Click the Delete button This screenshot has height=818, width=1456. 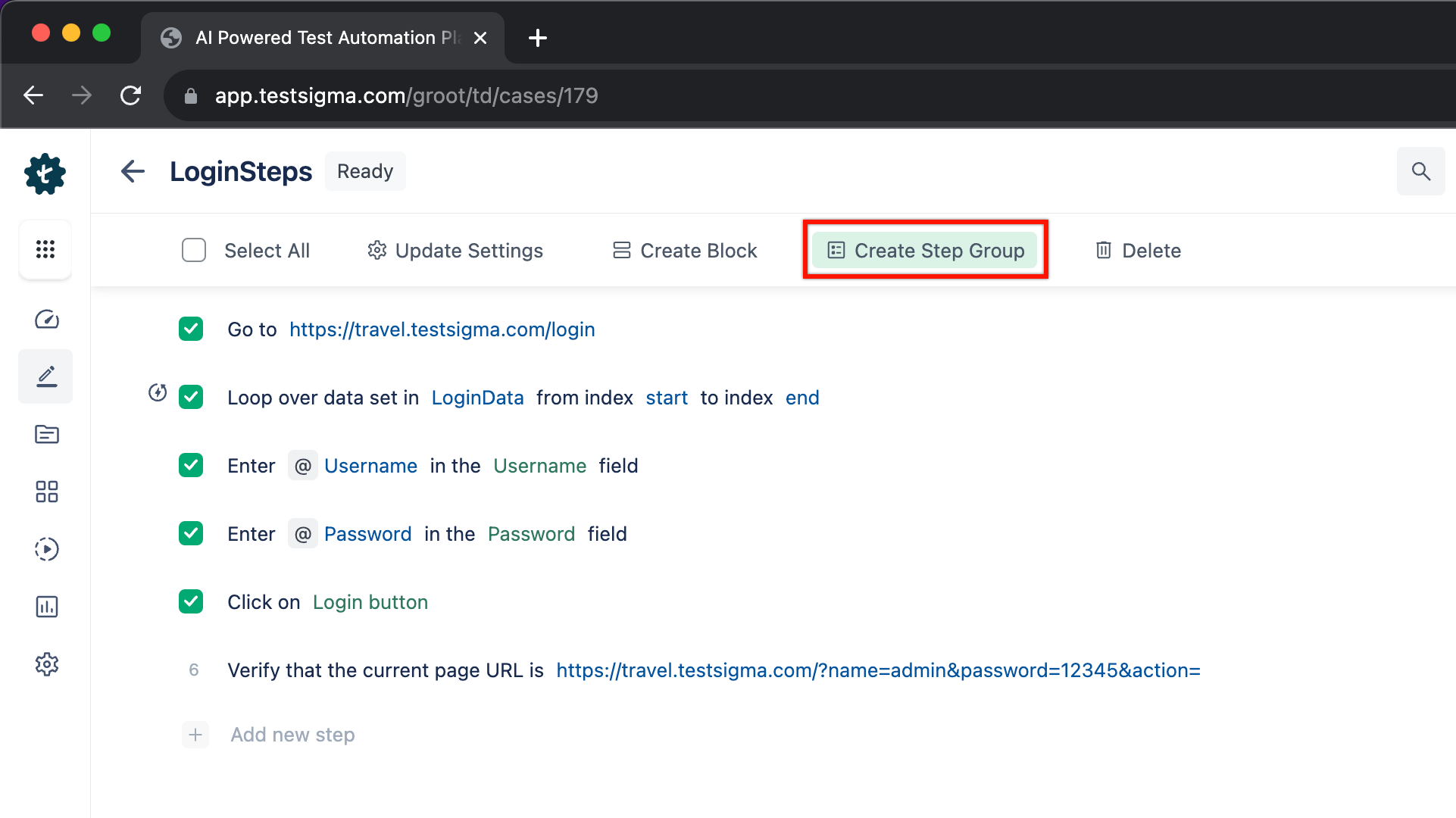pyautogui.click(x=1138, y=251)
